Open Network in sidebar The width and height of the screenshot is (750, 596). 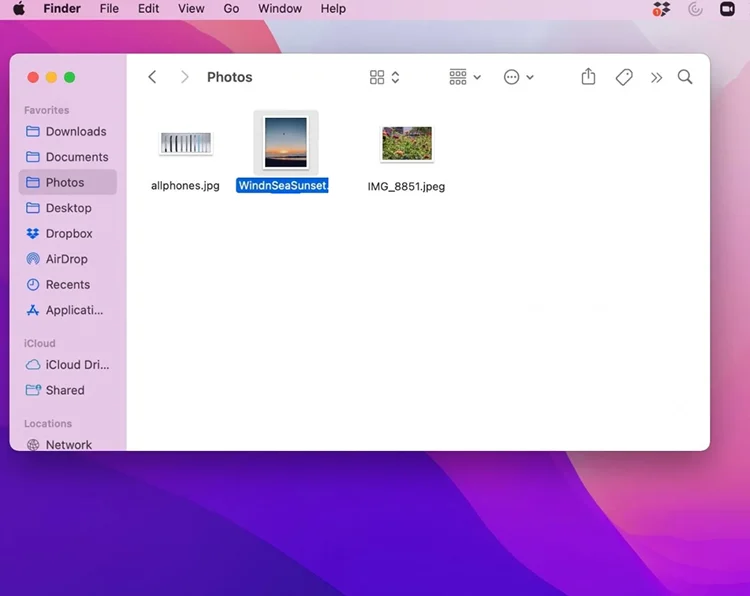click(67, 444)
